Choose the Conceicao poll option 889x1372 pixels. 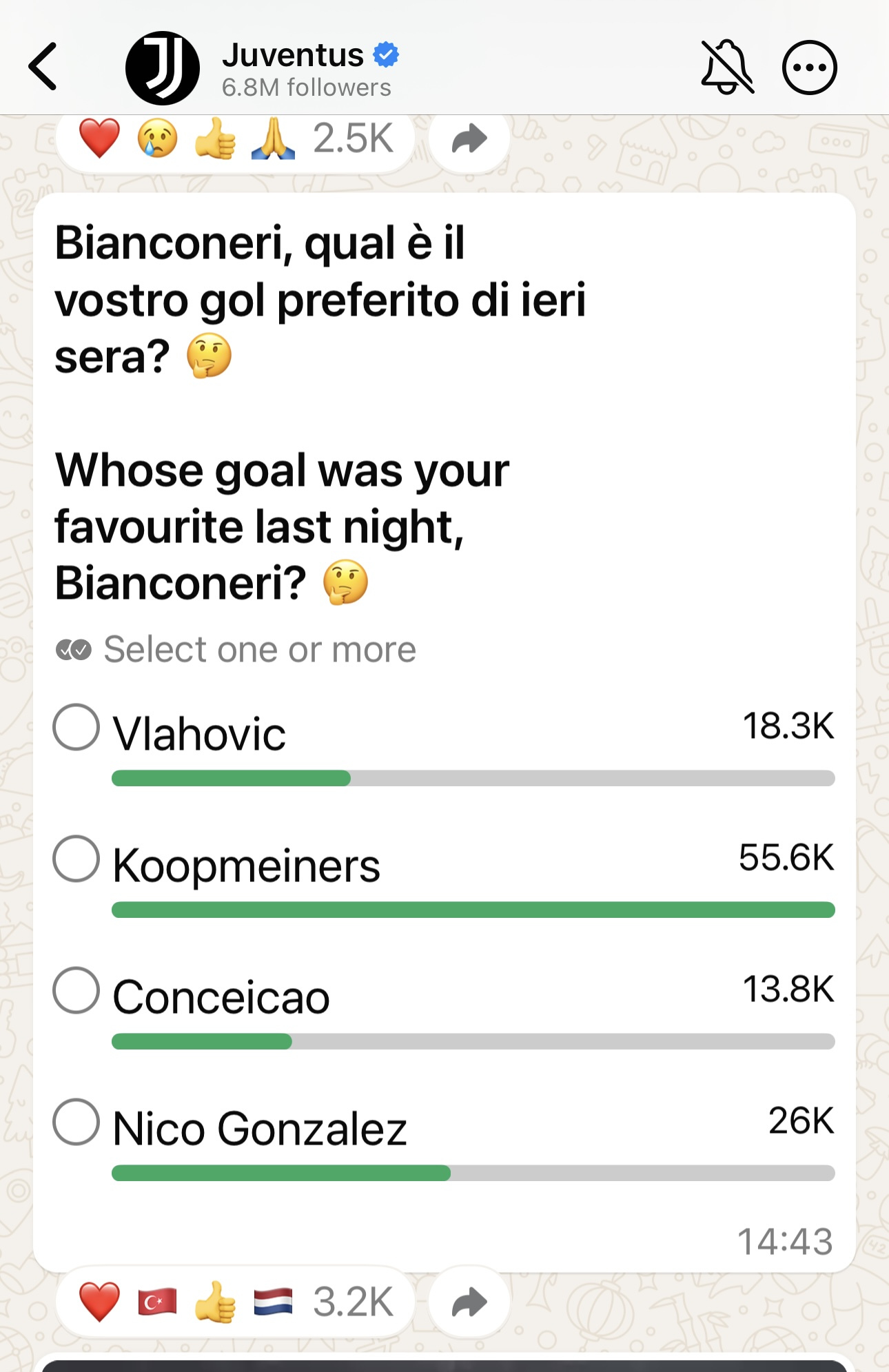click(76, 990)
